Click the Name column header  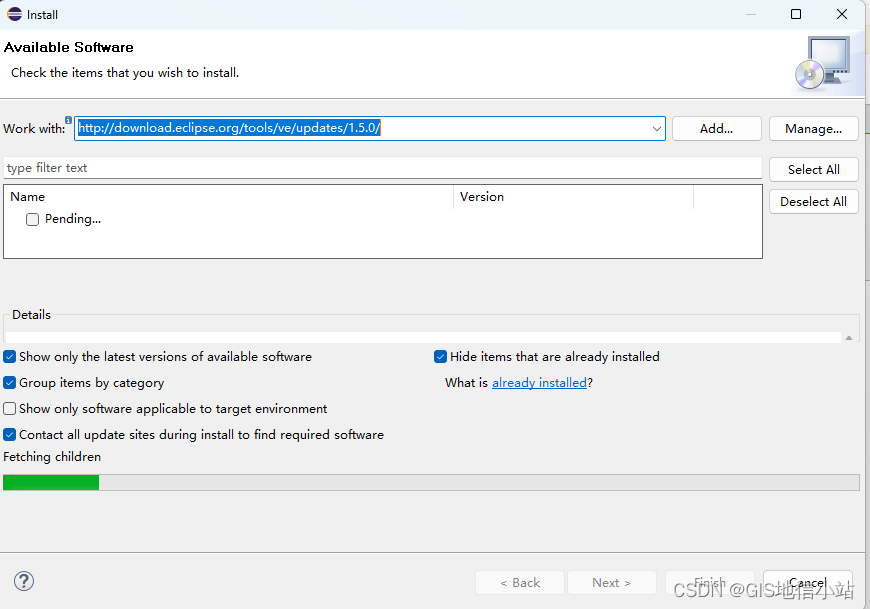[x=229, y=197]
